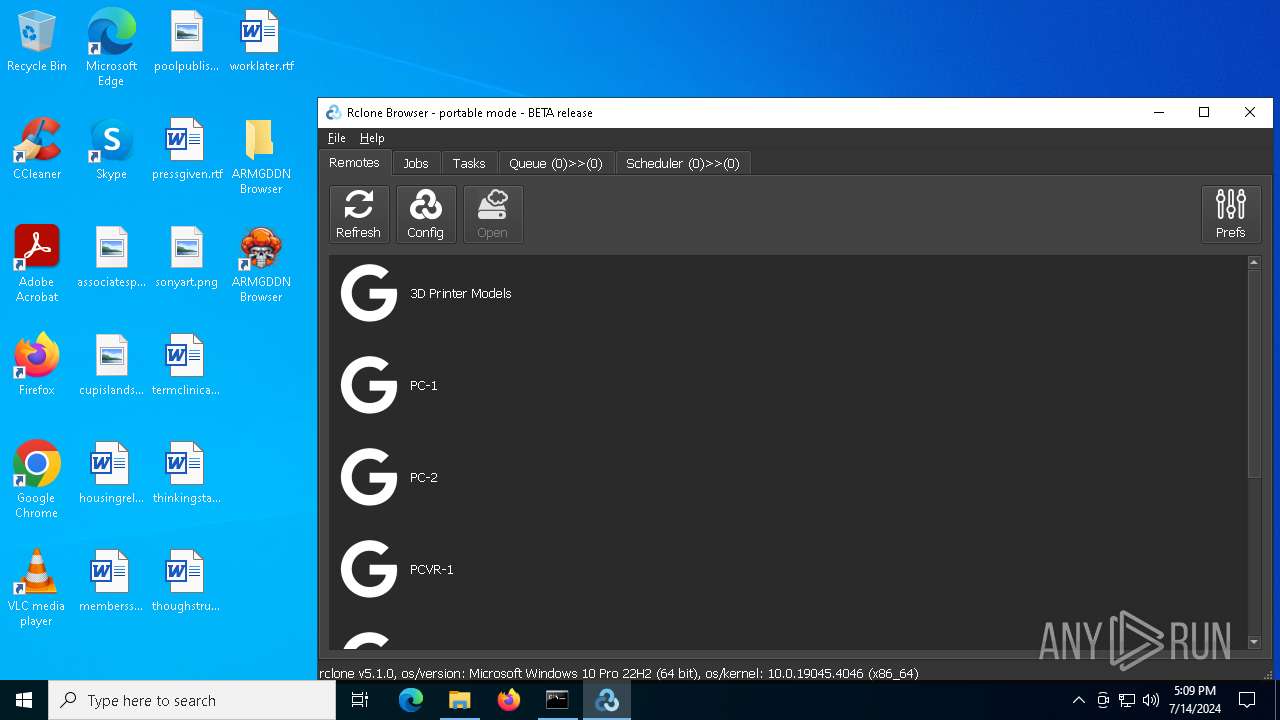Select the sonyart.png desktop file

[x=186, y=257]
